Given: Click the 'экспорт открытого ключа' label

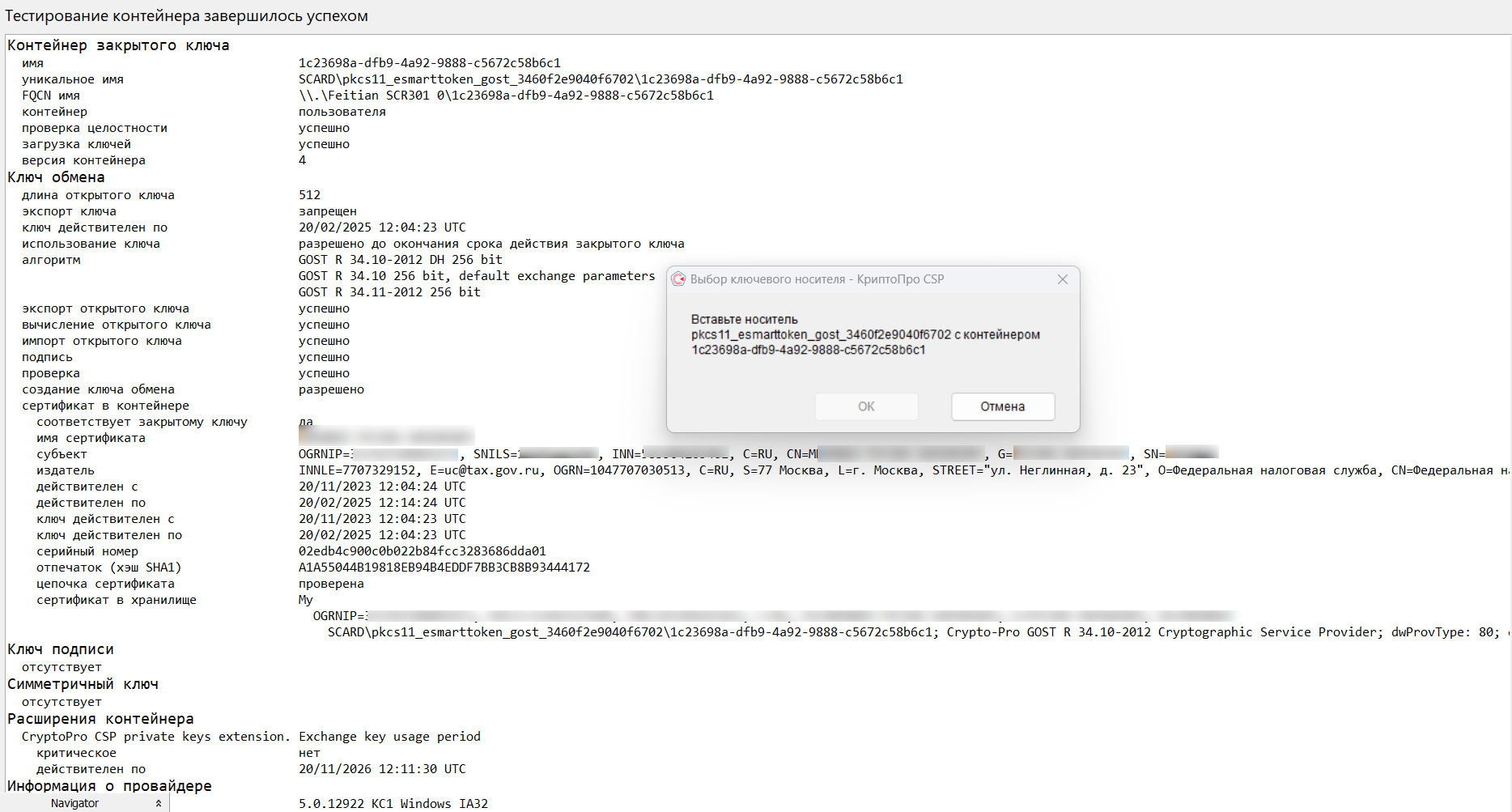Looking at the screenshot, I should [x=105, y=308].
